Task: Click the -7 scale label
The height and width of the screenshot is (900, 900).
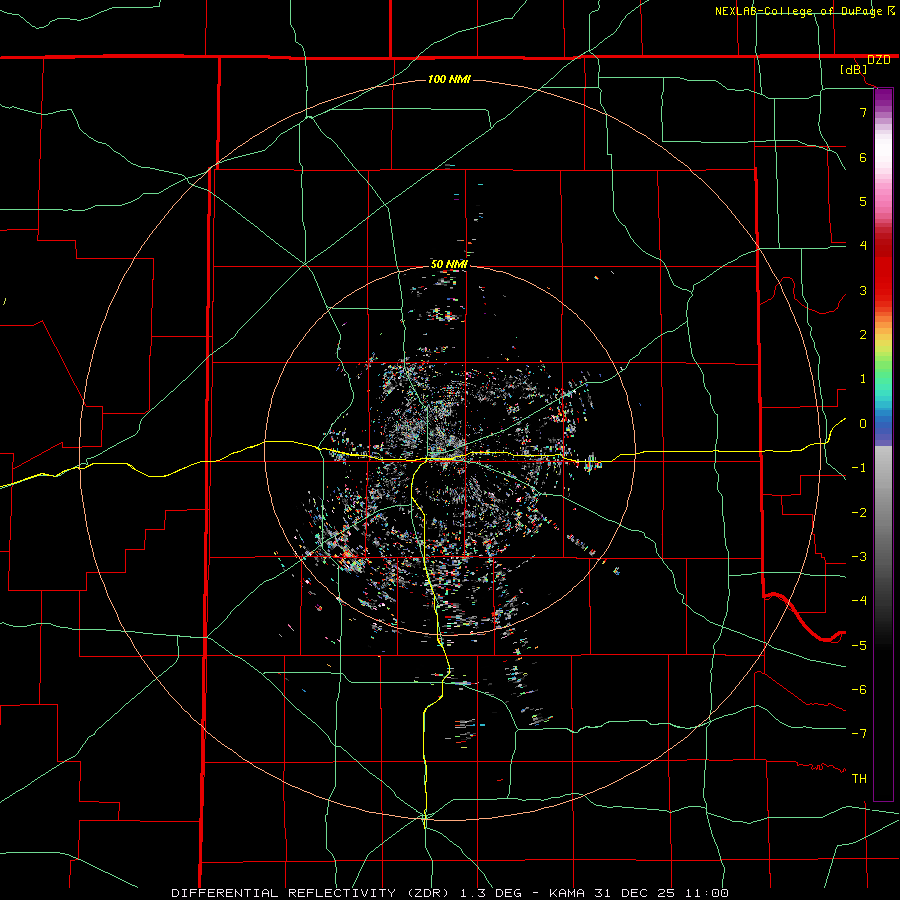Action: click(x=859, y=734)
